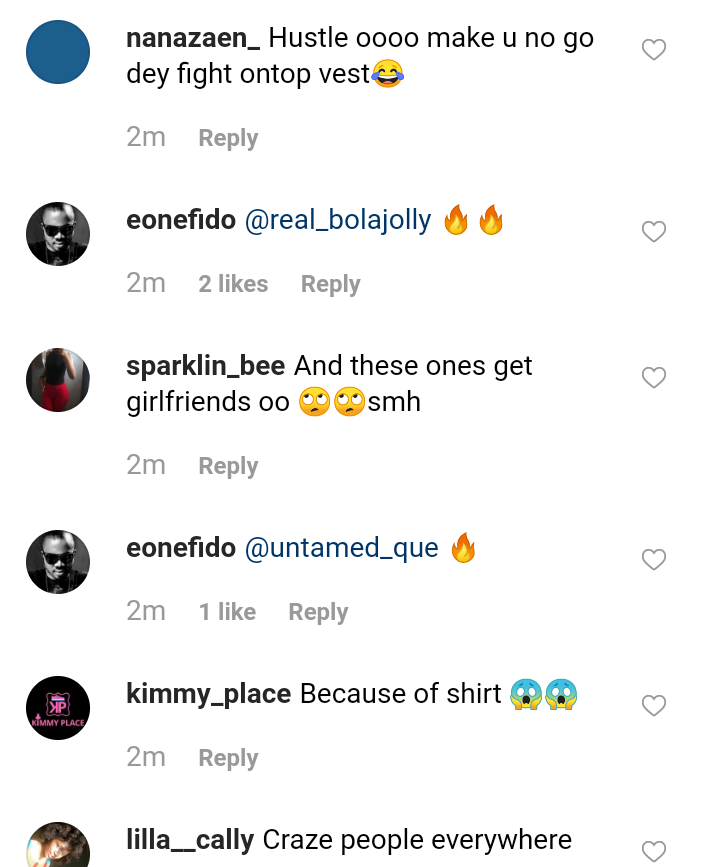Open sparklin_bee's profile picture

[58, 380]
